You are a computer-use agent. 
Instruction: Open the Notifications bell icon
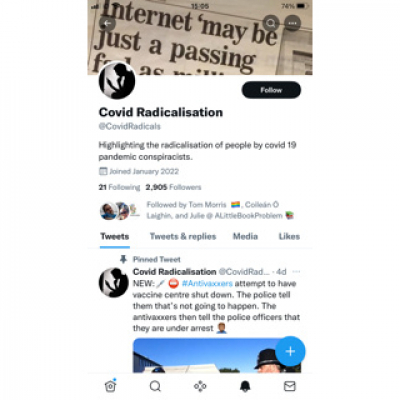tap(245, 386)
